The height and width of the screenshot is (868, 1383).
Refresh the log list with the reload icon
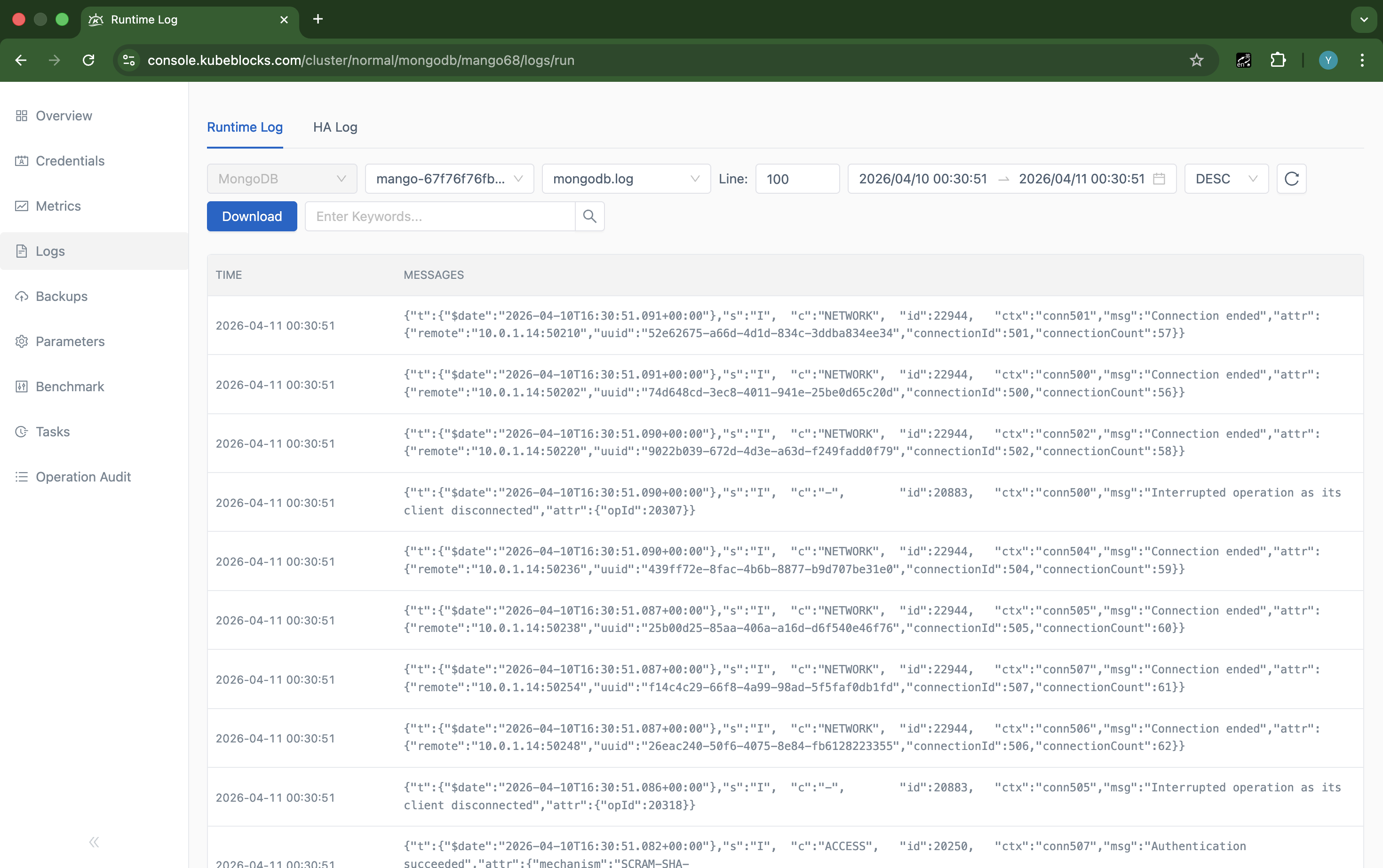1291,179
